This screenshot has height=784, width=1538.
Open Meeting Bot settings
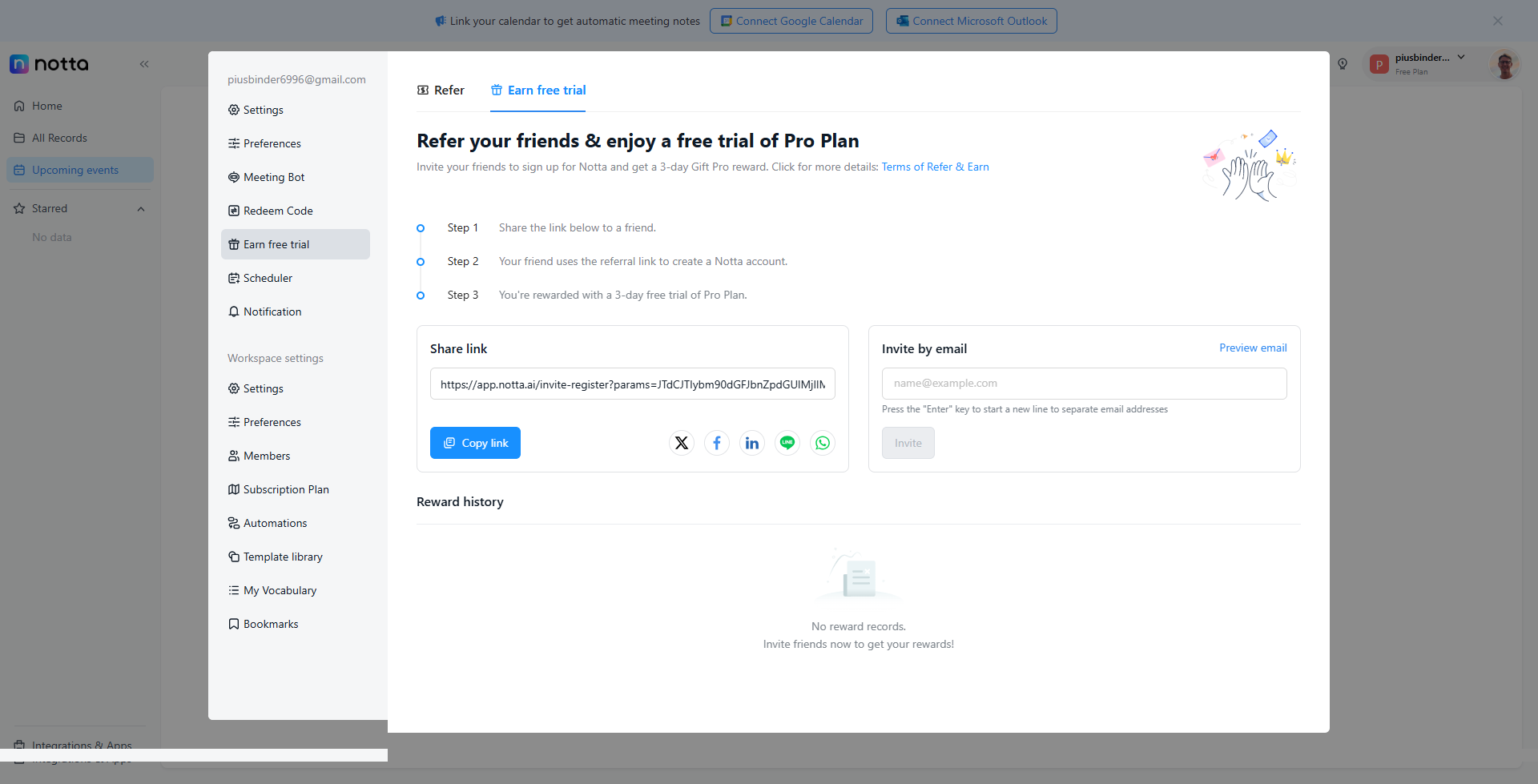(x=273, y=177)
